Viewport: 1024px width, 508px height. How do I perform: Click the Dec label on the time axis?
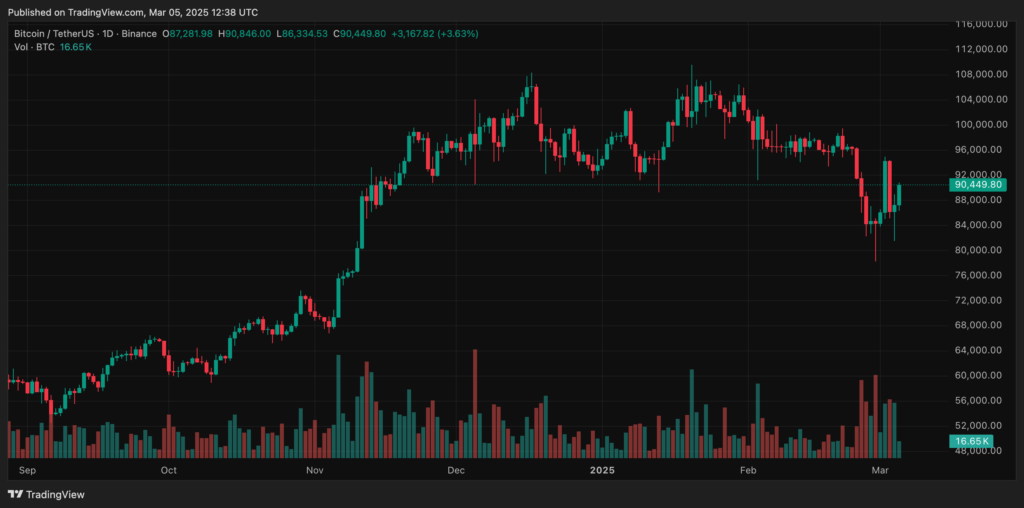pos(456,469)
